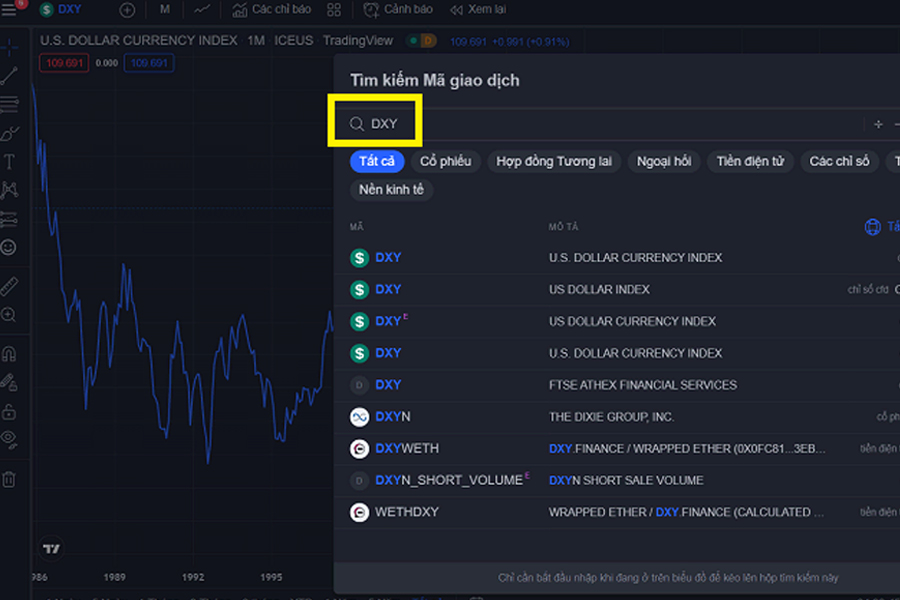
Task: Click Xem lại replay button
Action: click(478, 9)
